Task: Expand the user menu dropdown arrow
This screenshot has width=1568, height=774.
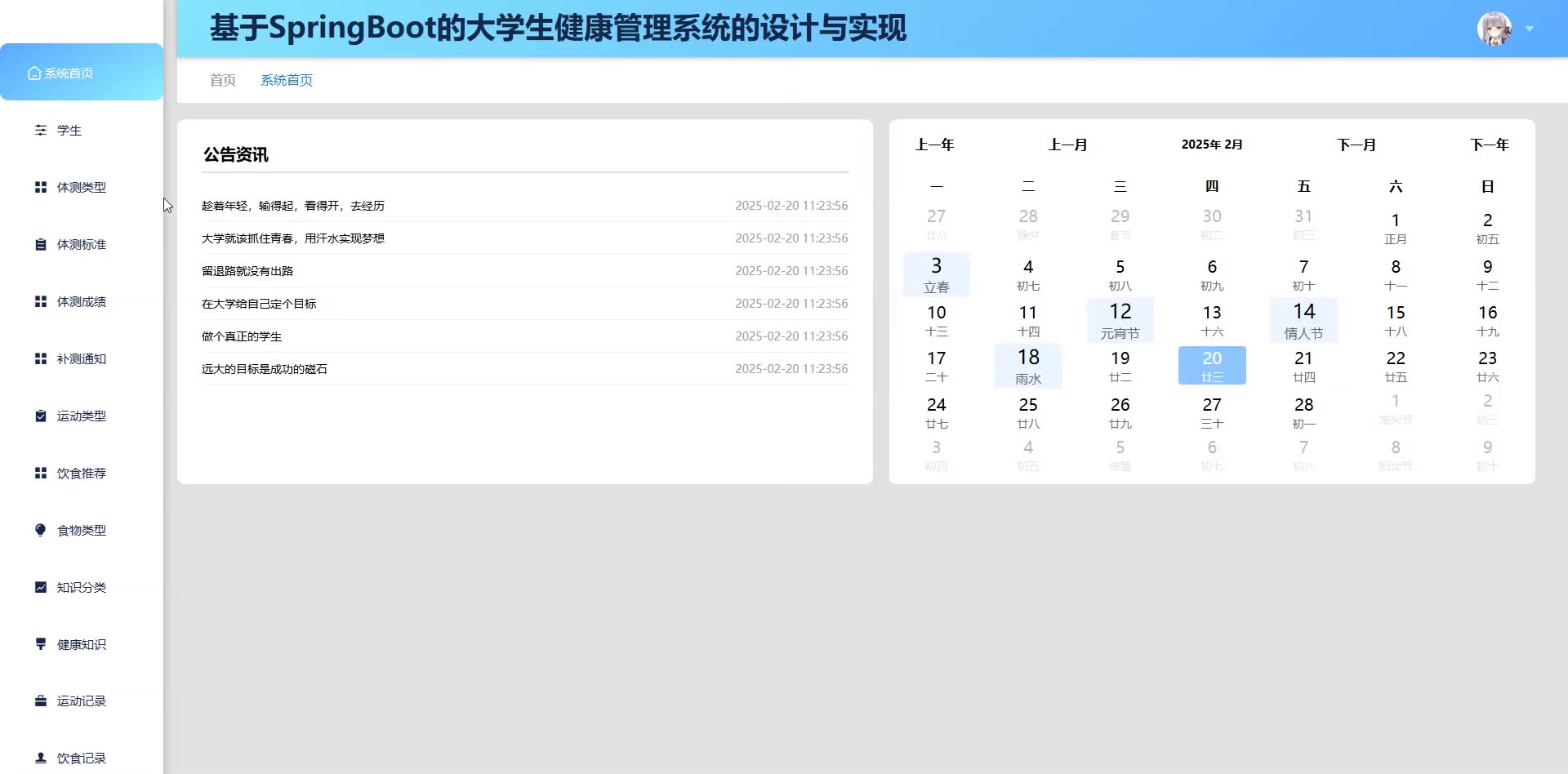Action: (1530, 29)
